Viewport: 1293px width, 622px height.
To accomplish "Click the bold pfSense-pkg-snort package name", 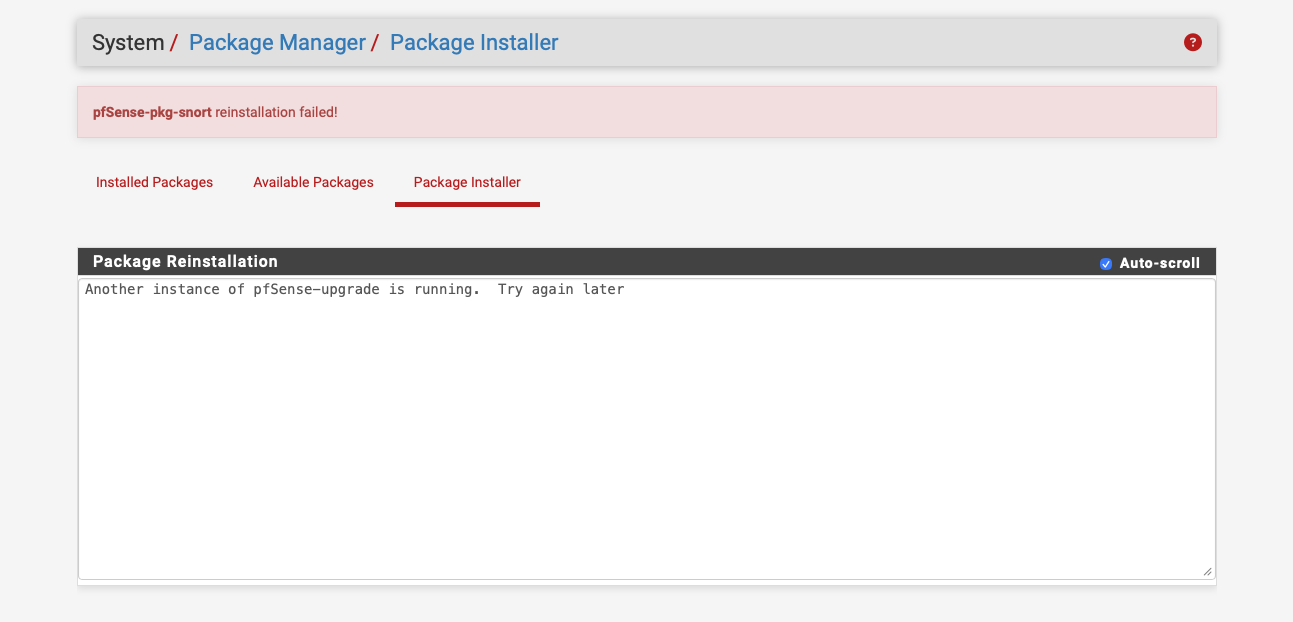I will tap(152, 112).
